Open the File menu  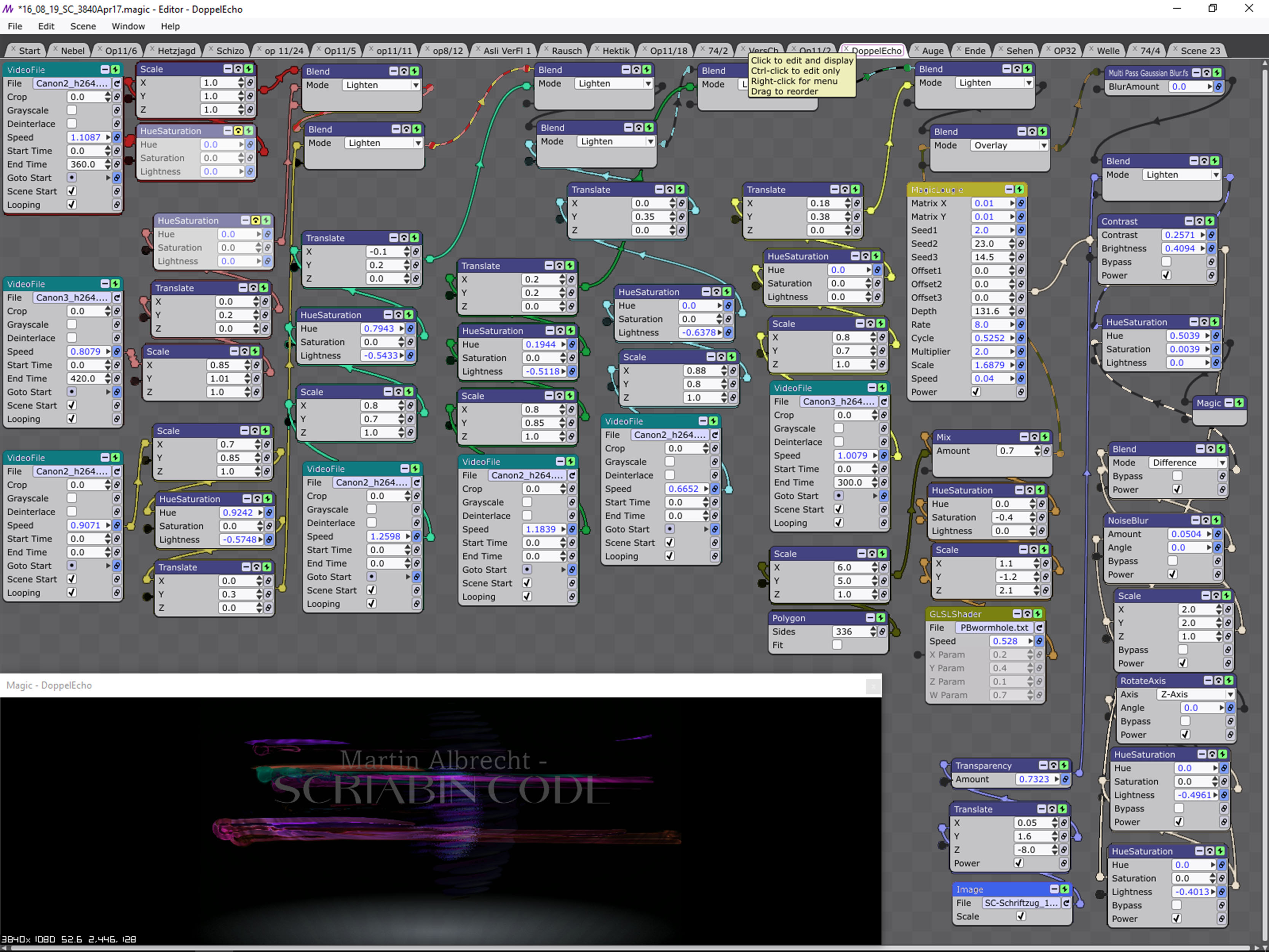(15, 26)
